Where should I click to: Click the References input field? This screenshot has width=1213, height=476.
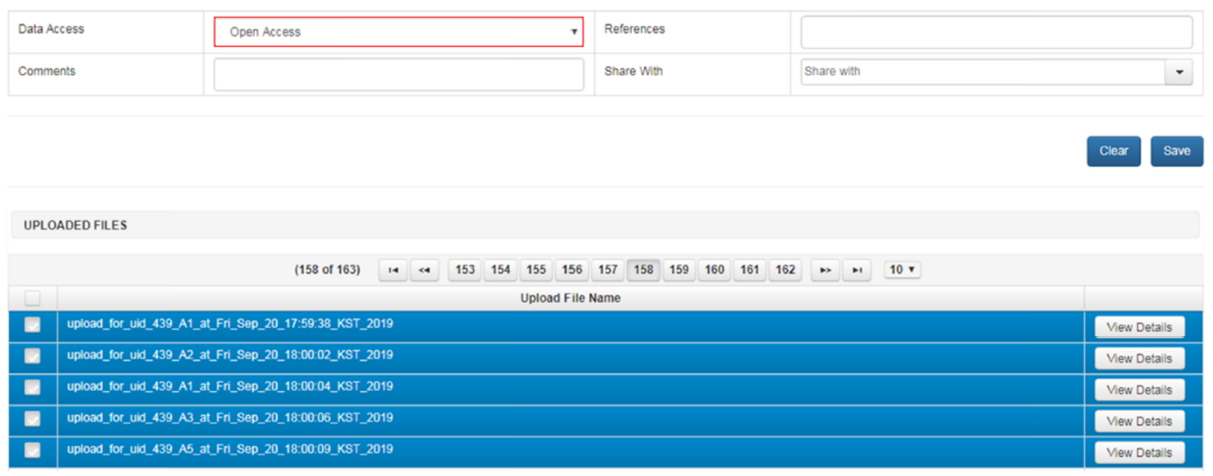click(x=996, y=32)
